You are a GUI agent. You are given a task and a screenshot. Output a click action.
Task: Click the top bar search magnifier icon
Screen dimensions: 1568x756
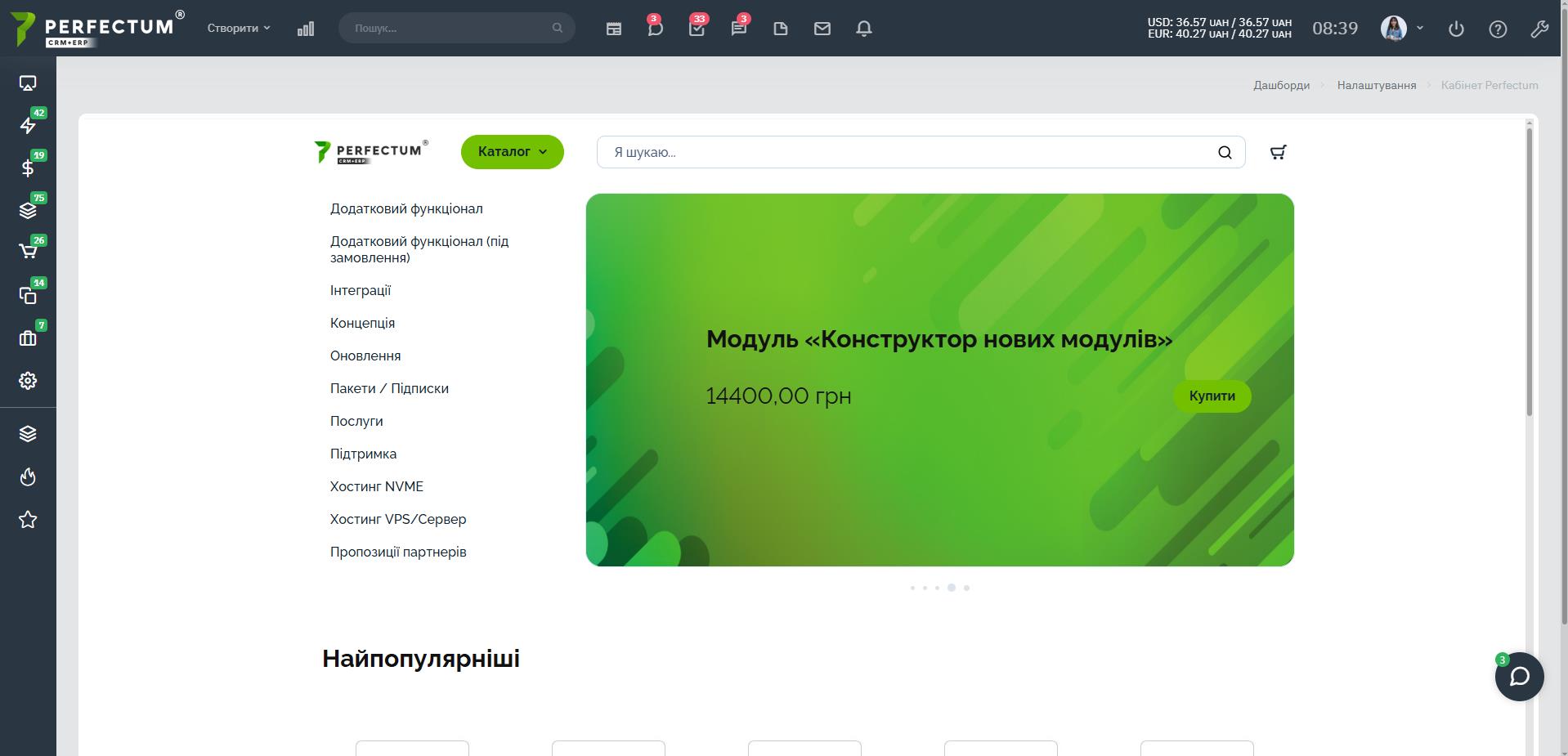click(x=558, y=28)
